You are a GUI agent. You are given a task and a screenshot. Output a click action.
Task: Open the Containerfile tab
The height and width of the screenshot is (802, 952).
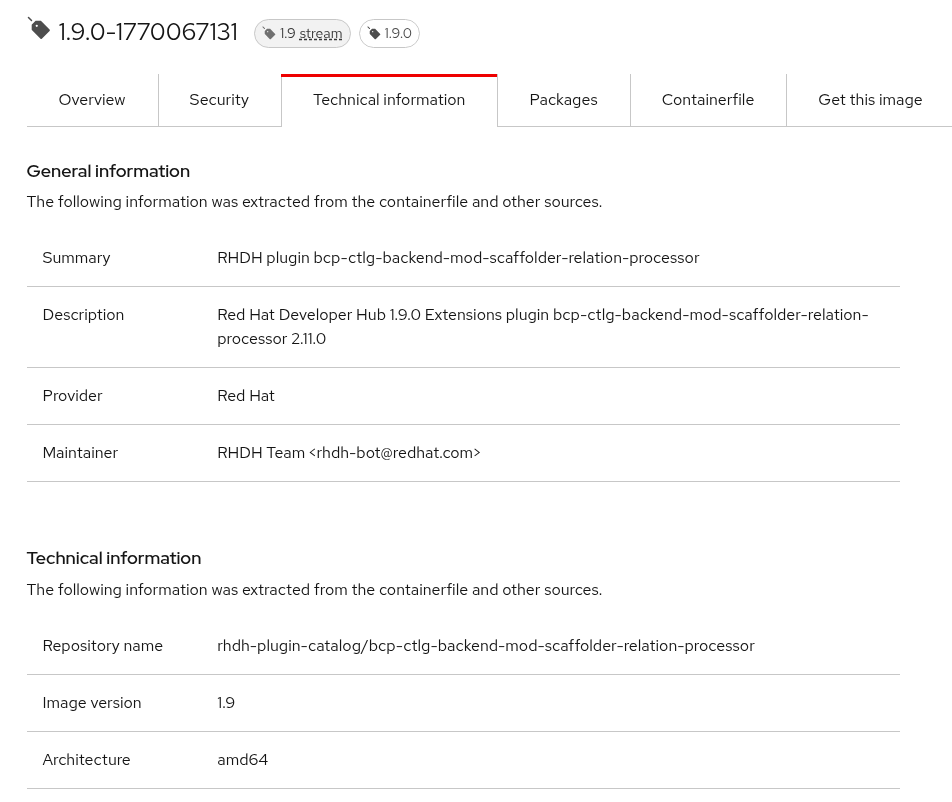point(708,100)
